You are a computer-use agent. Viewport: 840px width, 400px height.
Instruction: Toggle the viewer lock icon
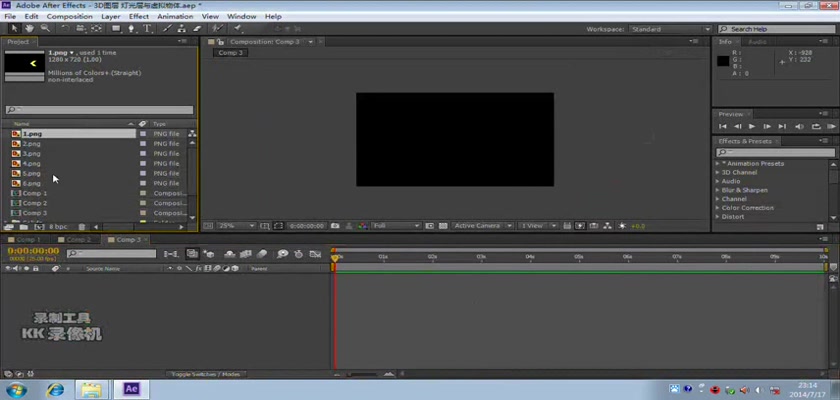tap(220, 42)
